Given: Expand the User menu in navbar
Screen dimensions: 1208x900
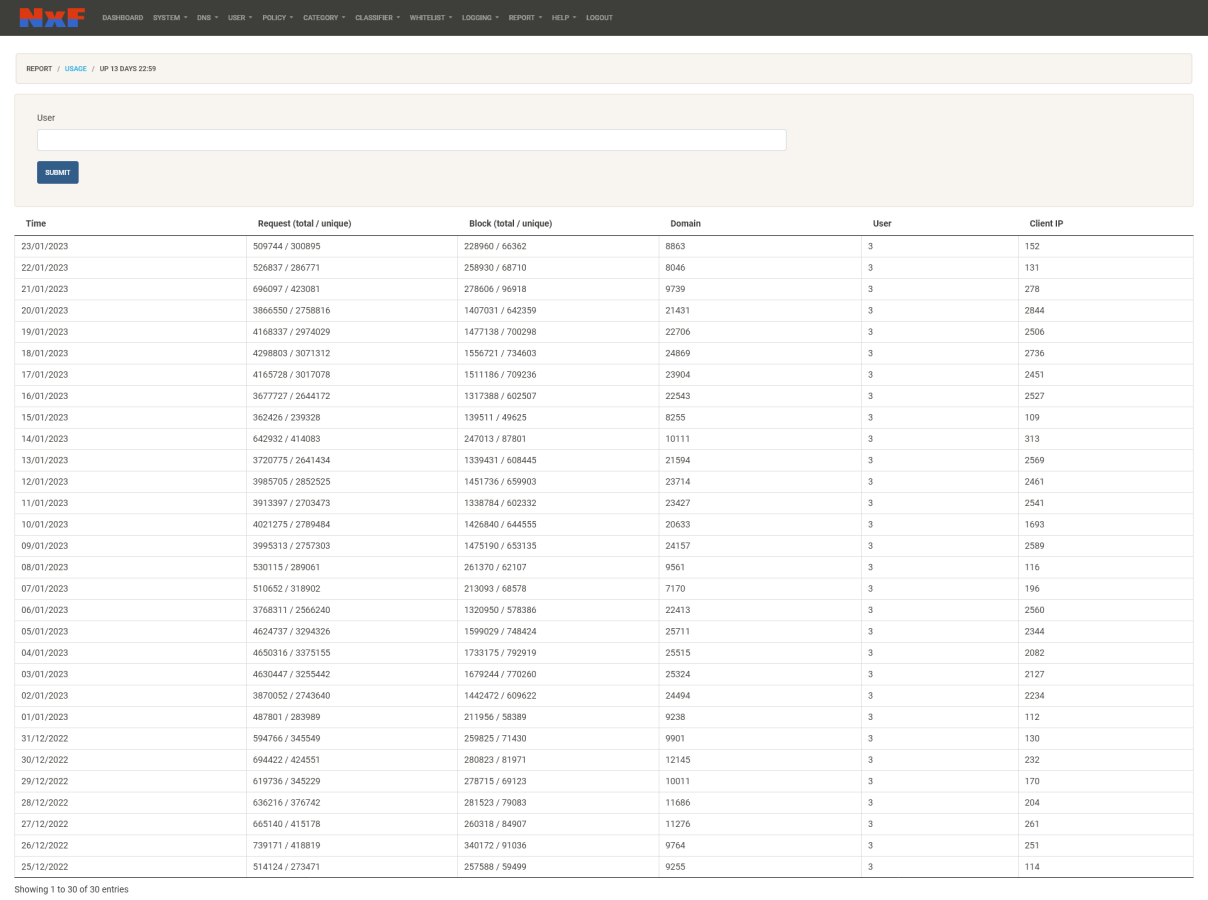Looking at the screenshot, I should (240, 18).
